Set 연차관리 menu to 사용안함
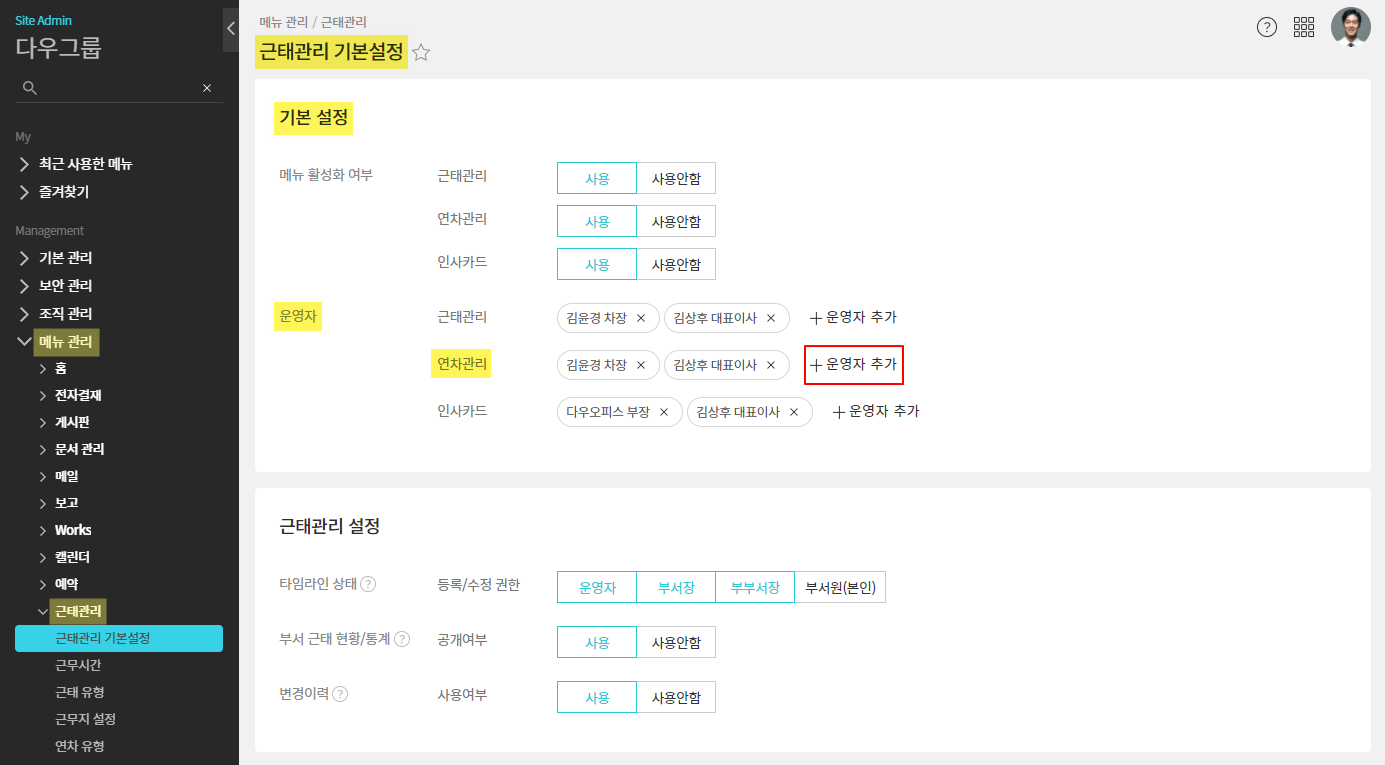 (x=676, y=222)
